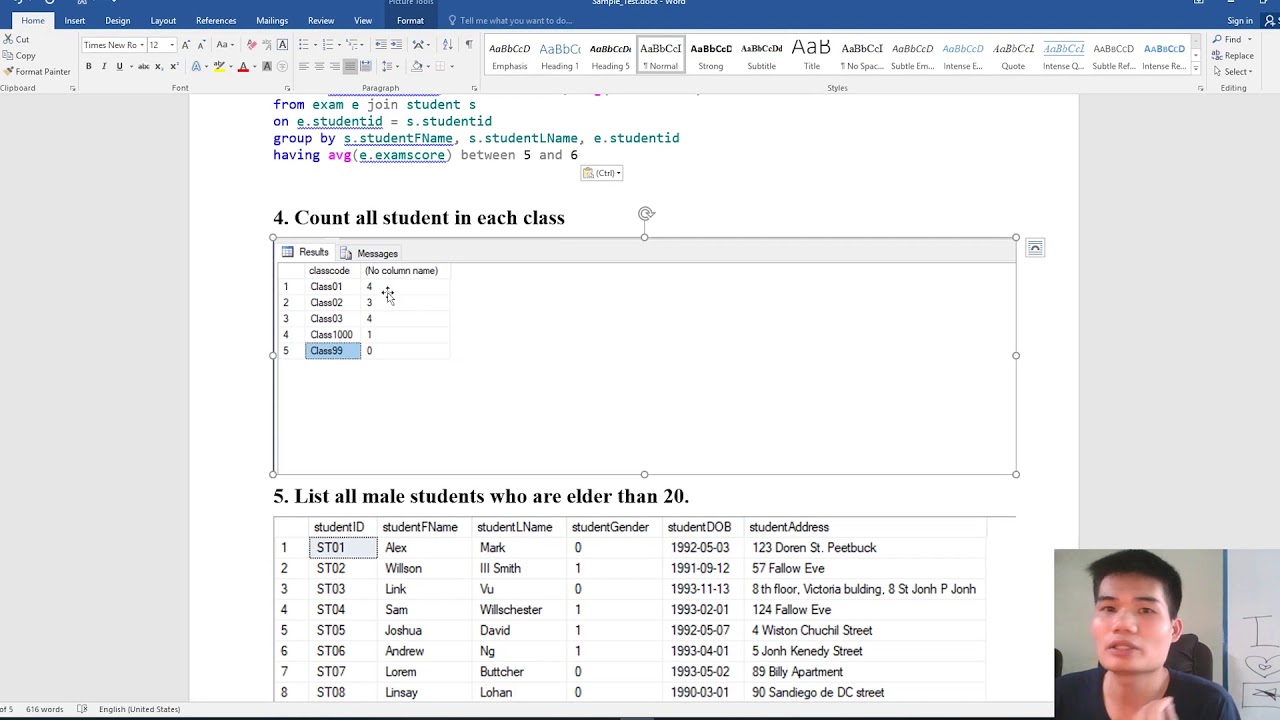Screen dimensions: 1280x720
Task: Click the Enclose Characters icon
Action: tap(282, 66)
